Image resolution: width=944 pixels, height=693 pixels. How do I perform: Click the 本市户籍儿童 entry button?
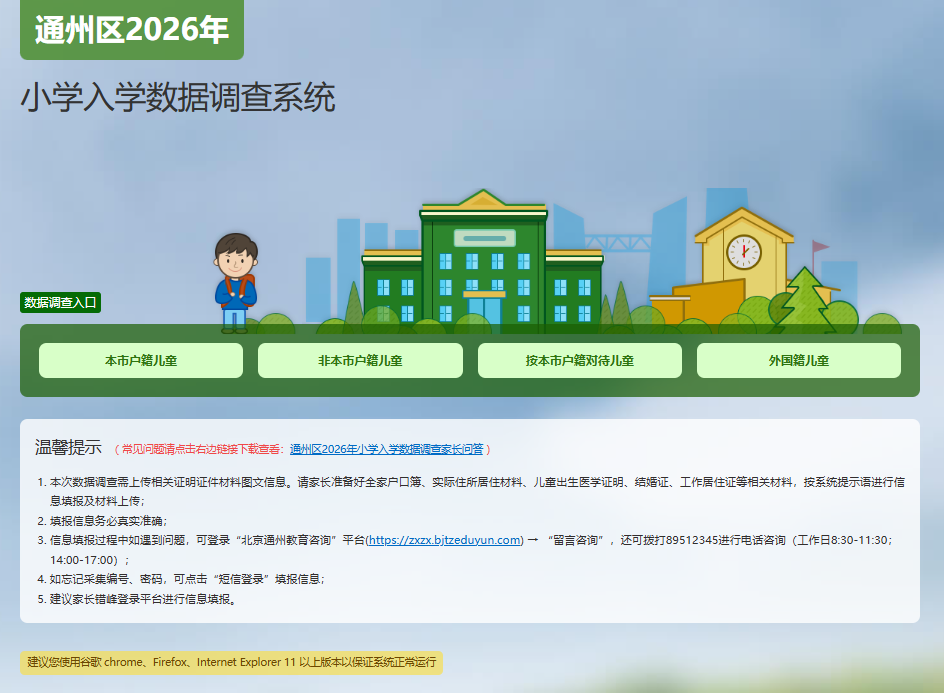coord(141,361)
